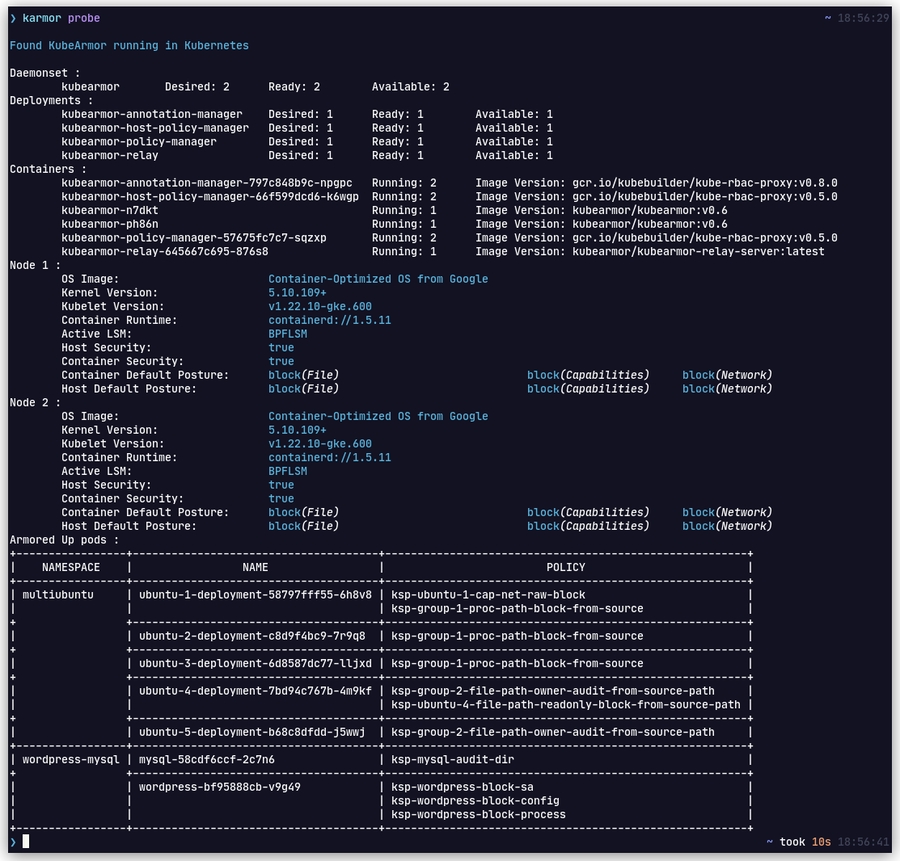Click the prompt chevron before karmor probe
Viewport: 900px width, 861px height.
coord(13,18)
